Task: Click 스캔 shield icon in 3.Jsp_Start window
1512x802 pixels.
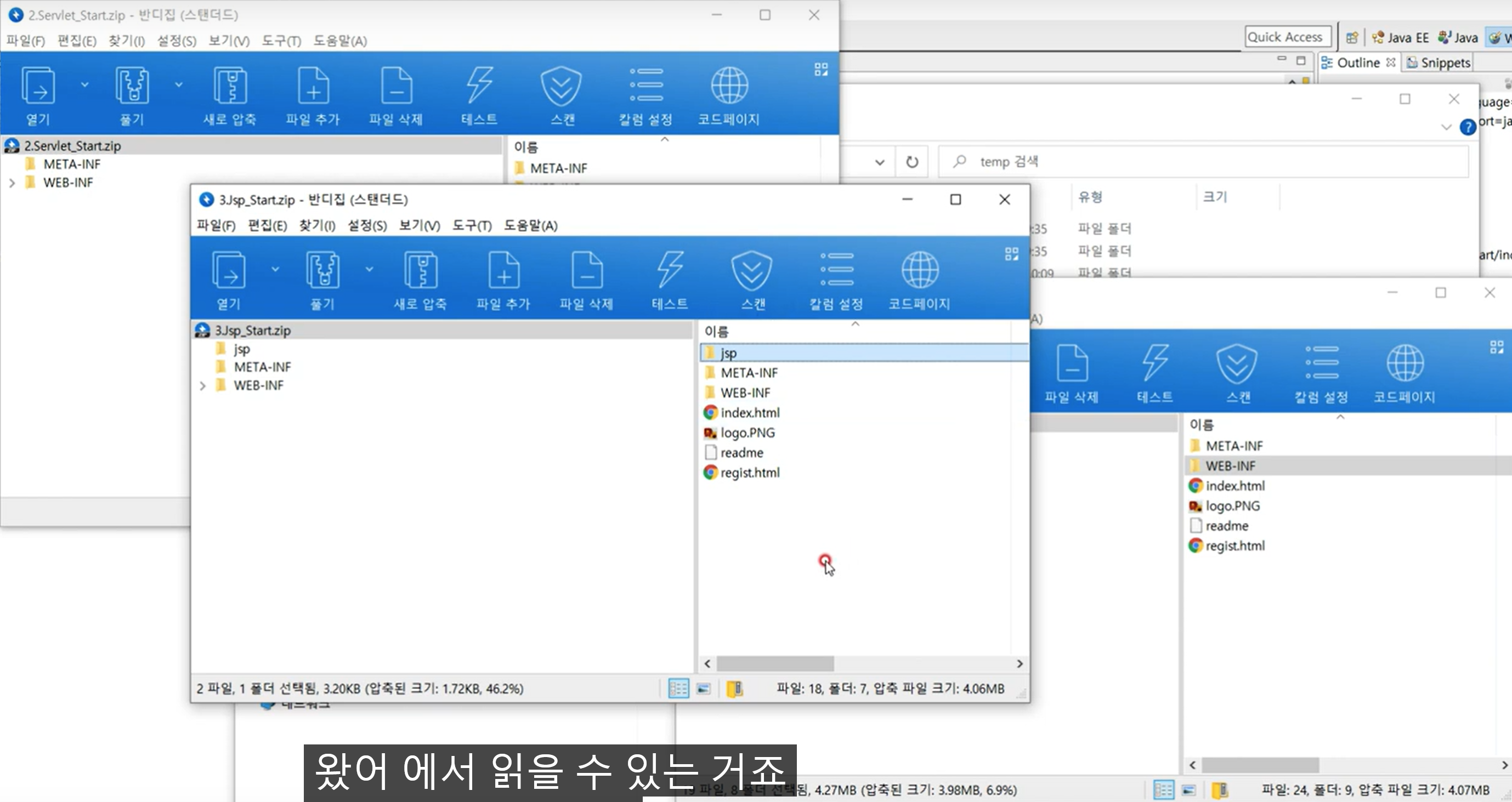Action: (x=752, y=271)
